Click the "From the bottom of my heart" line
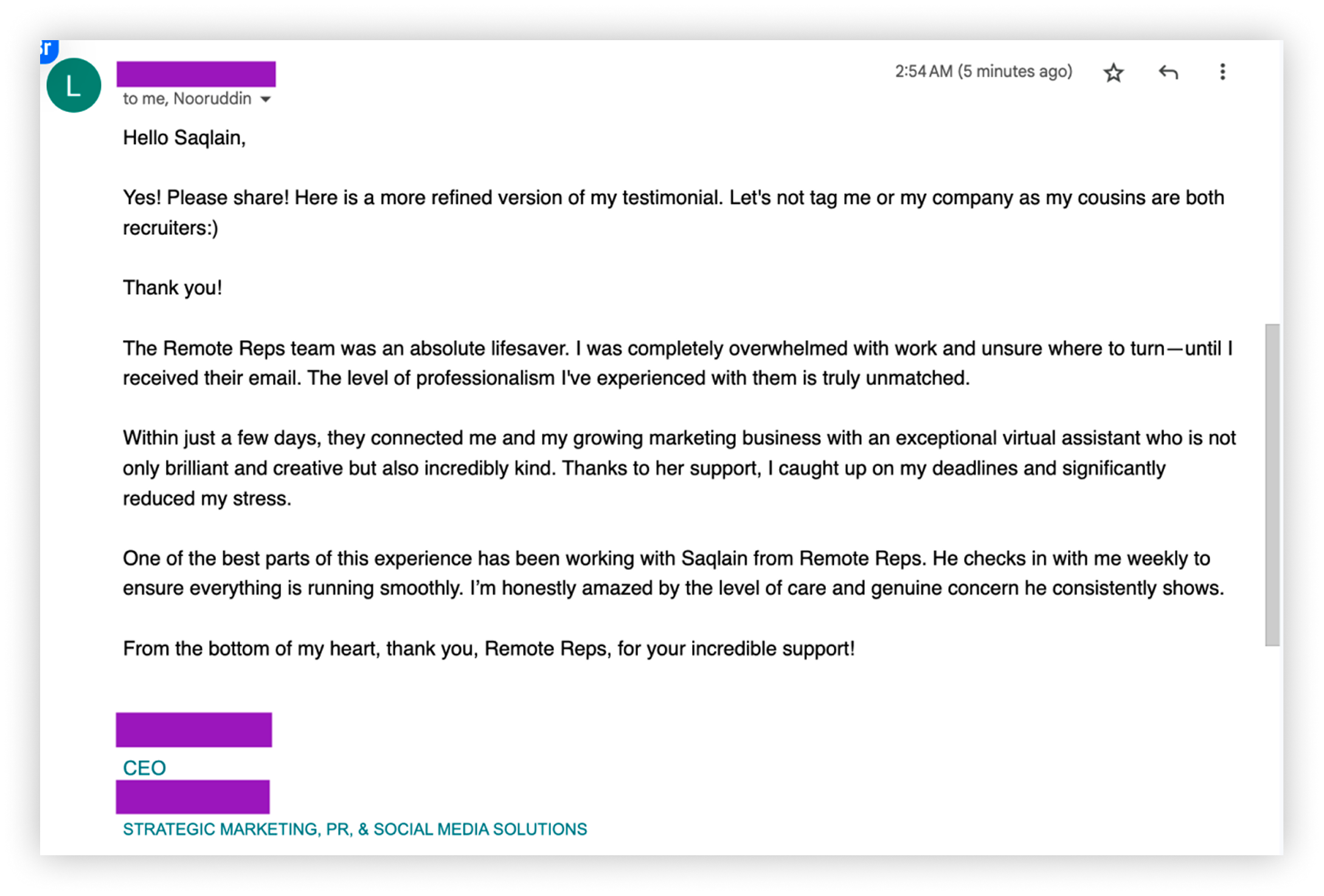Viewport: 1324px width, 896px height. coord(488,648)
